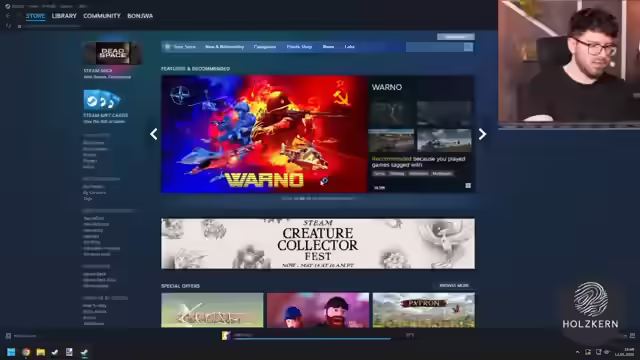Click Add a Game plus icon

pyautogui.click(x=8, y=336)
